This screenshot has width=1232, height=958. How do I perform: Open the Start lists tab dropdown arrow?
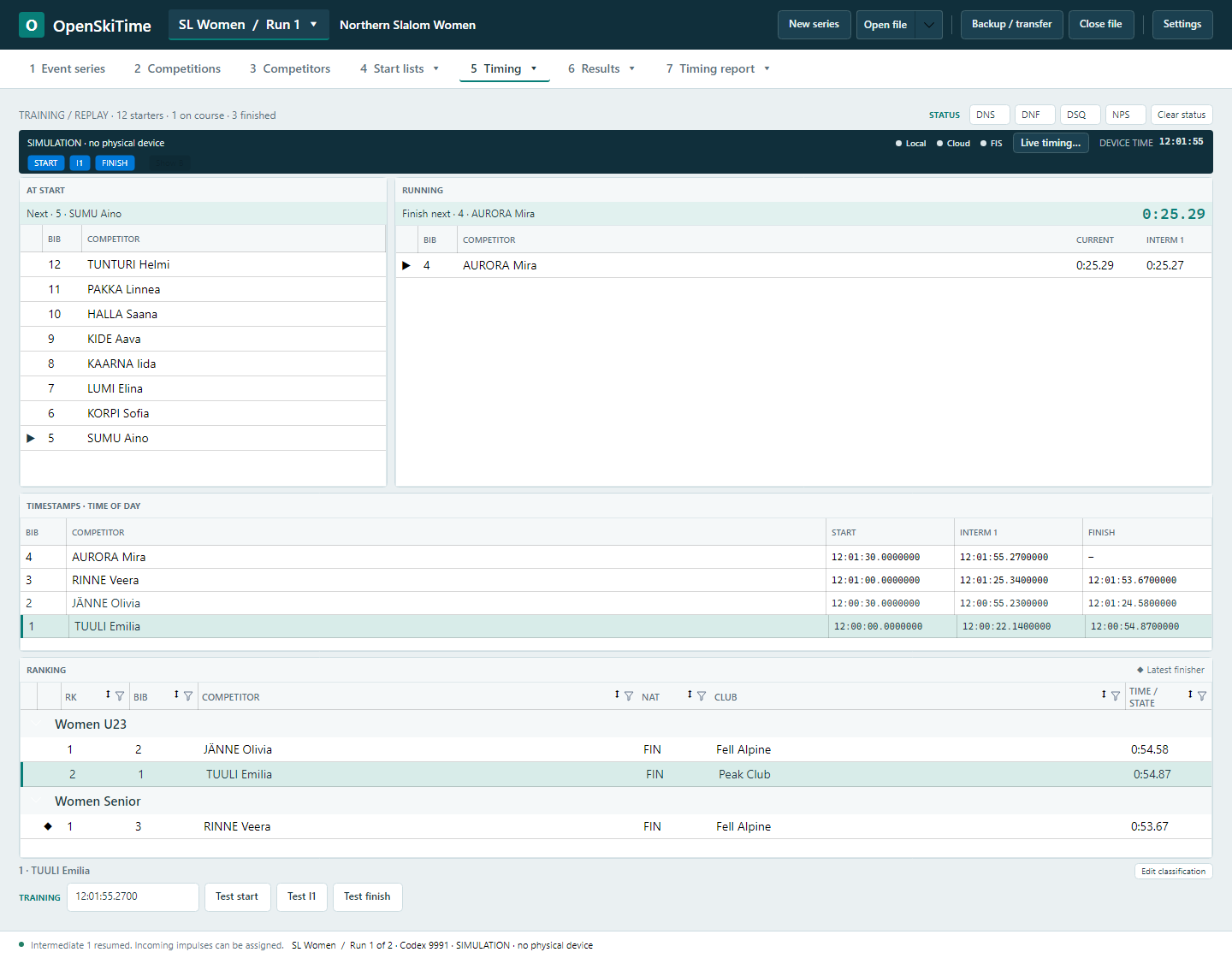[436, 69]
